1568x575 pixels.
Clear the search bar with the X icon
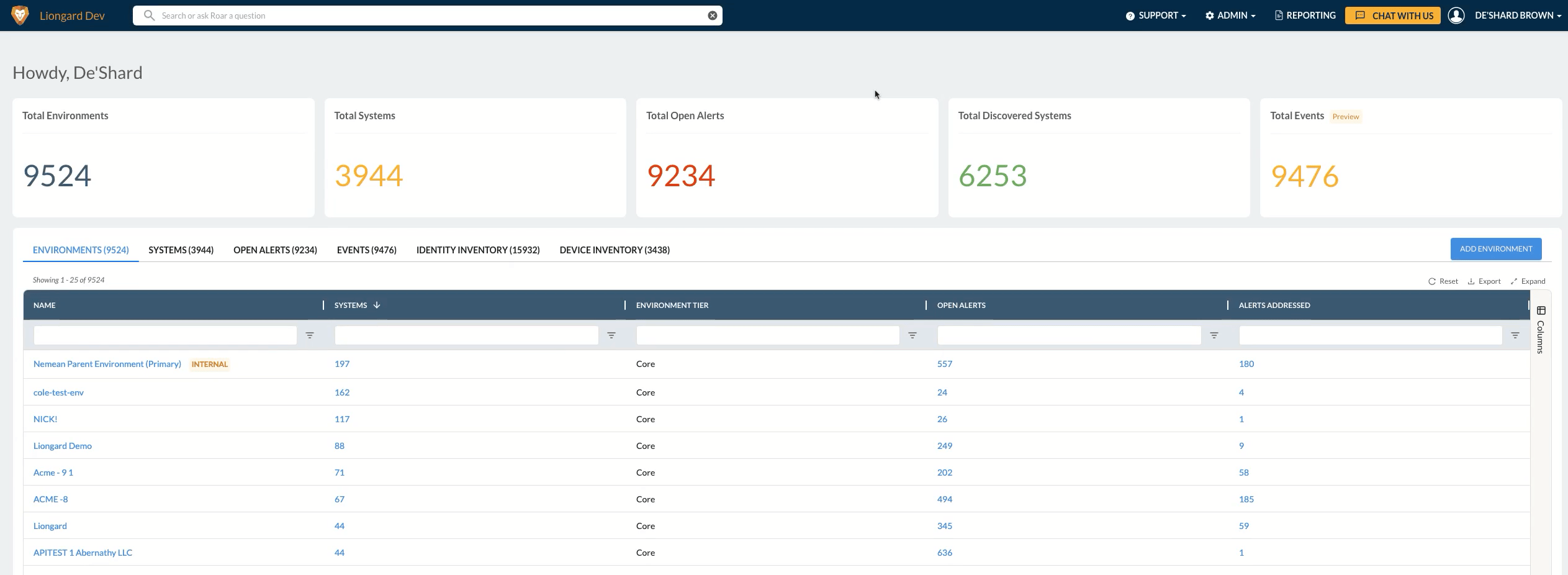712,16
